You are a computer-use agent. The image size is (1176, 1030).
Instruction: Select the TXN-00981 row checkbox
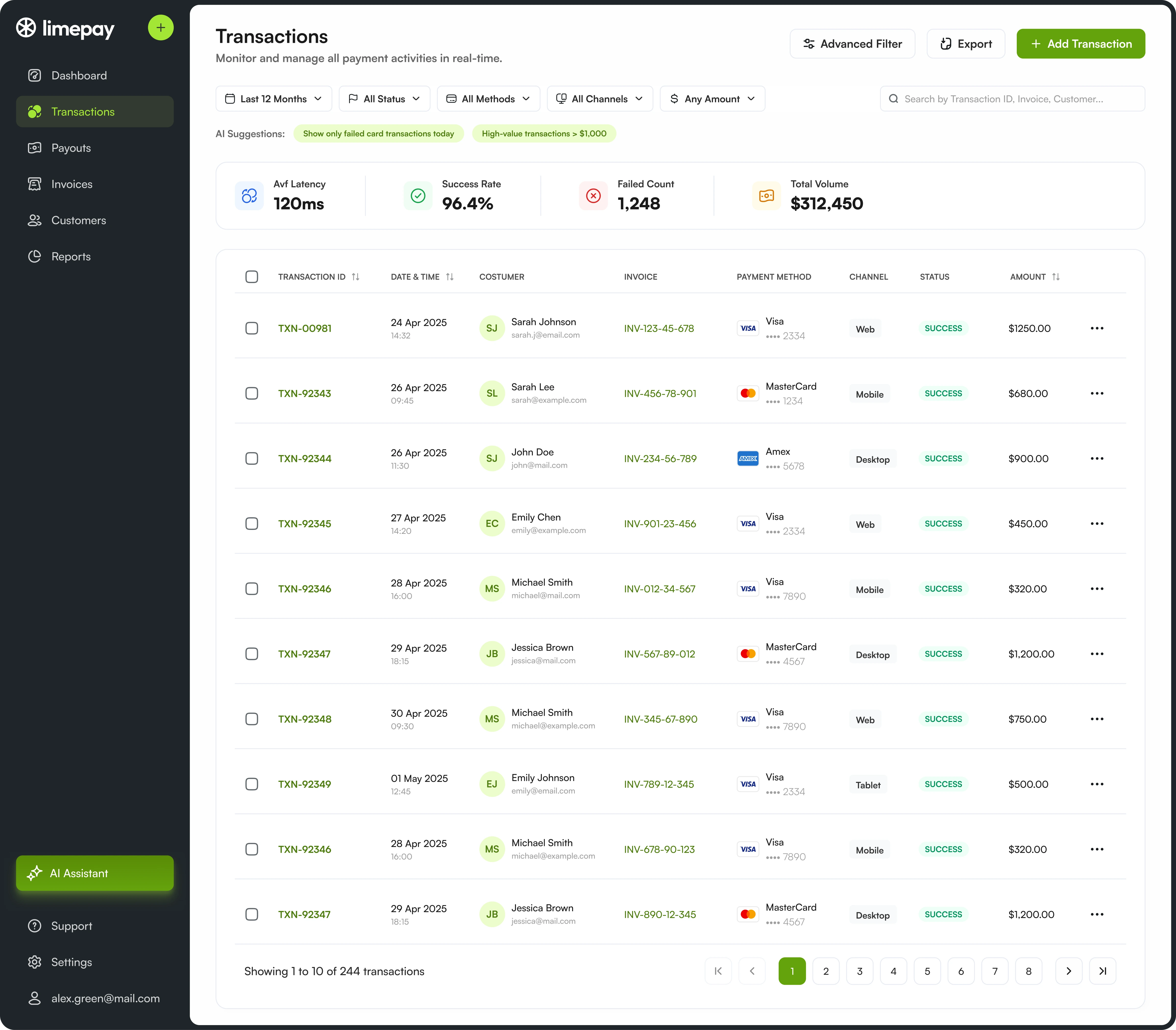click(x=252, y=328)
